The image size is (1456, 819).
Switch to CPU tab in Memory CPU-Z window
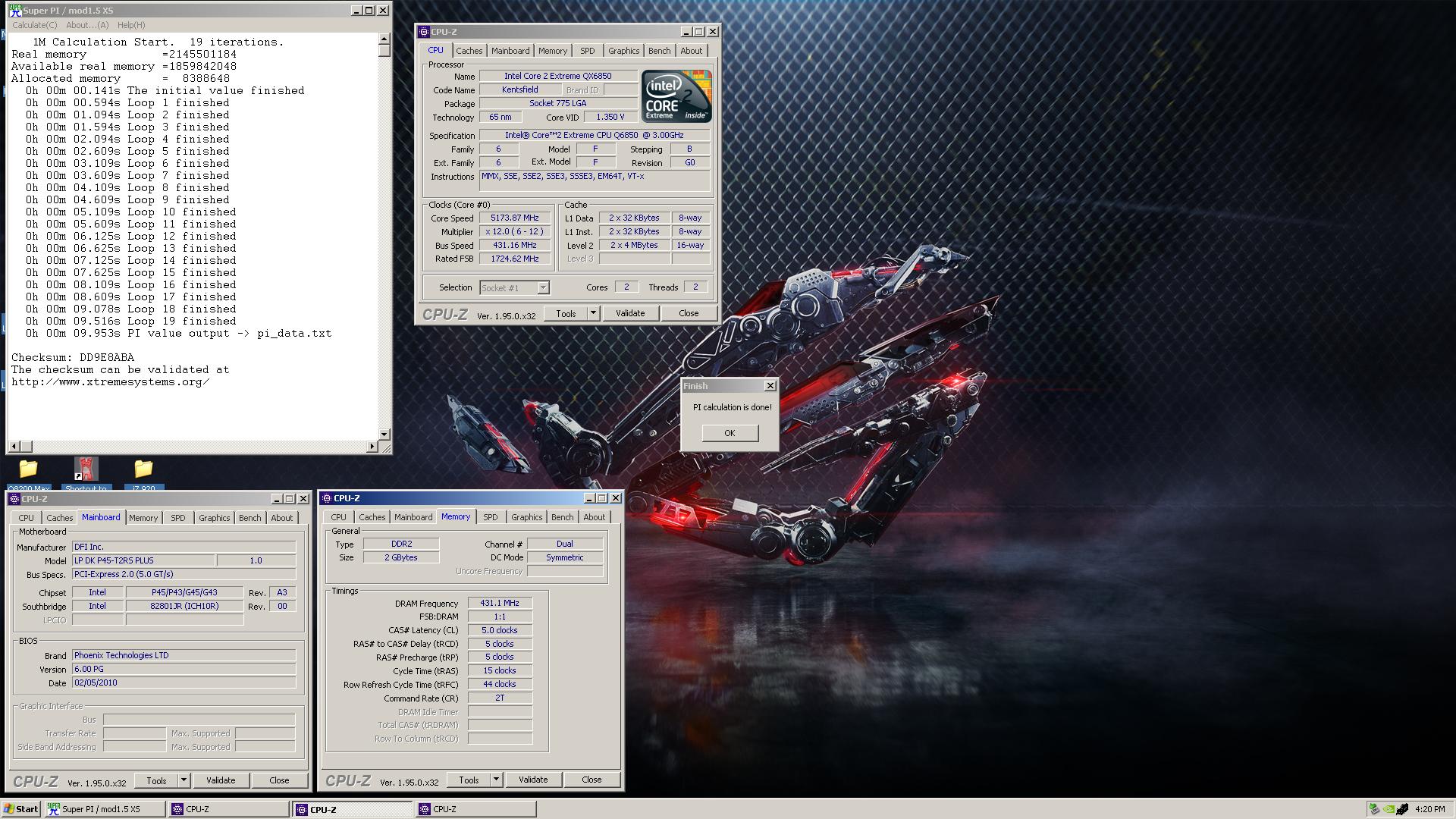pyautogui.click(x=338, y=517)
